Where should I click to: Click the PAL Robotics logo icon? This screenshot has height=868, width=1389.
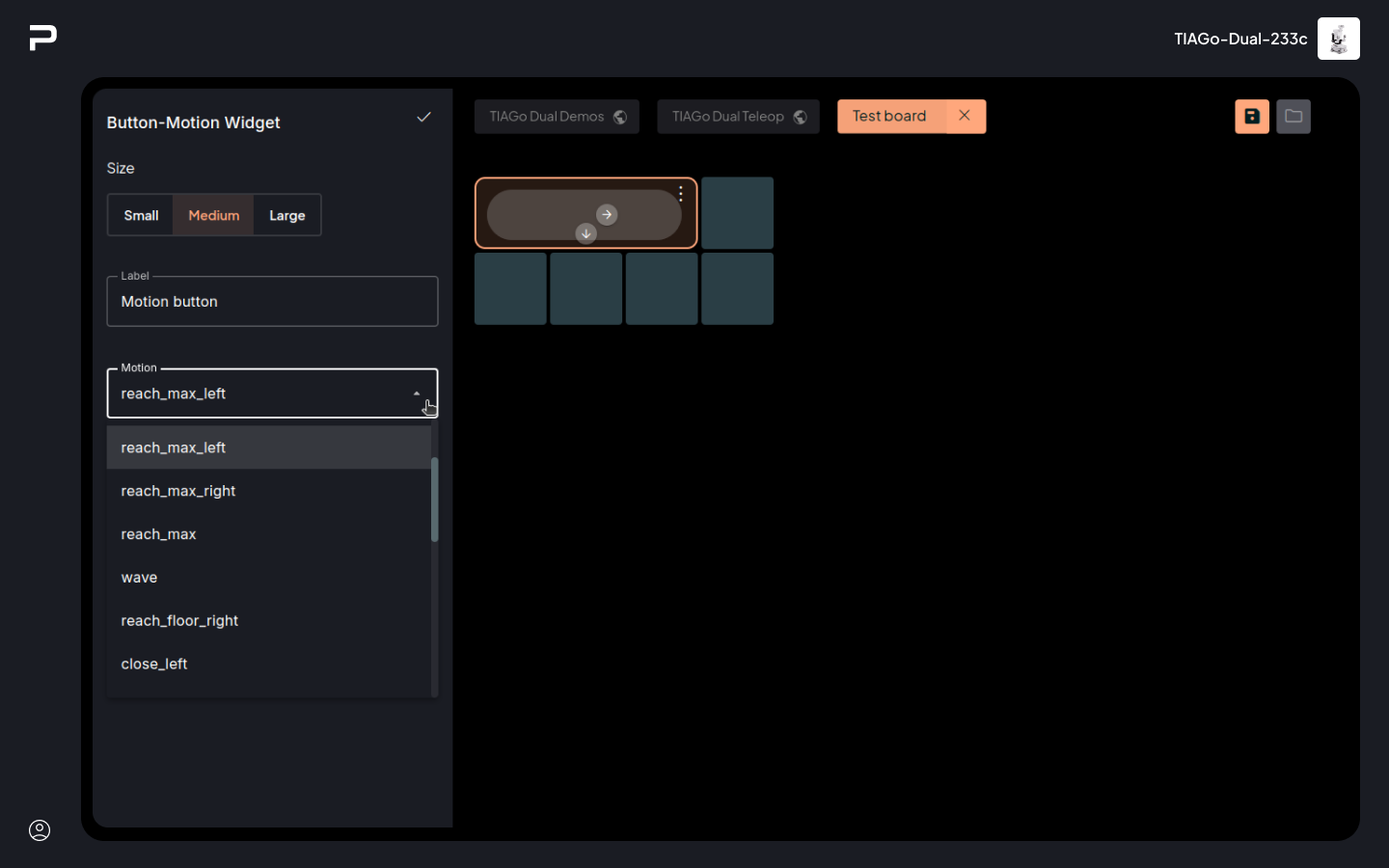pyautogui.click(x=42, y=38)
